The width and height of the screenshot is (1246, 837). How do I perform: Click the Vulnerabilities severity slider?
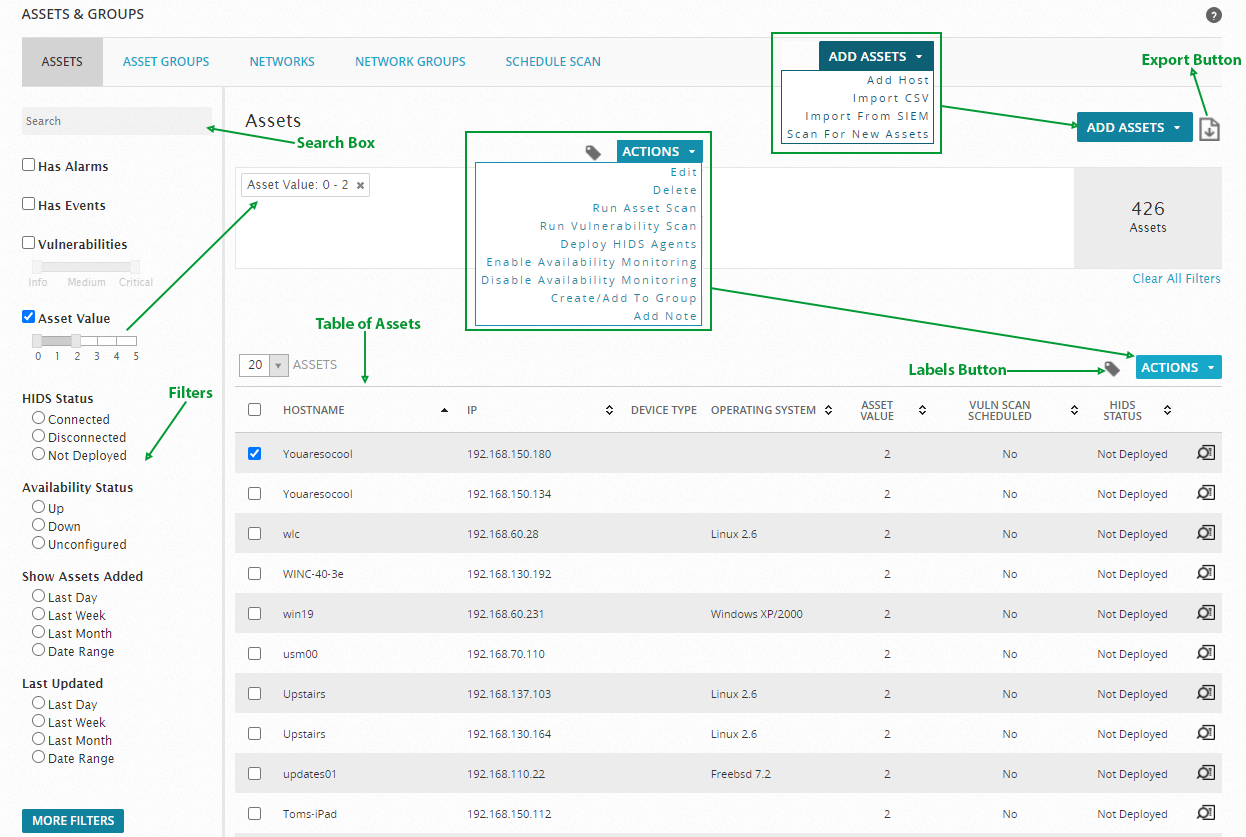[x=86, y=266]
